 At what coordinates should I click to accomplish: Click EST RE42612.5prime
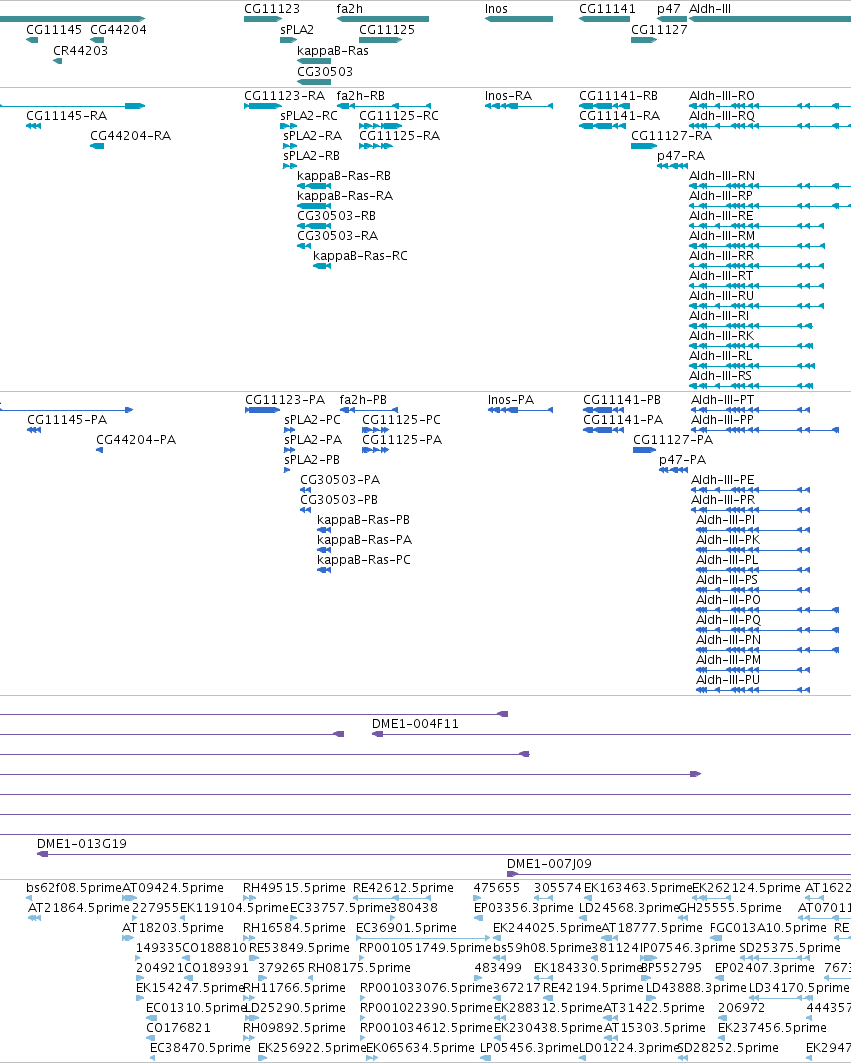pos(403,888)
